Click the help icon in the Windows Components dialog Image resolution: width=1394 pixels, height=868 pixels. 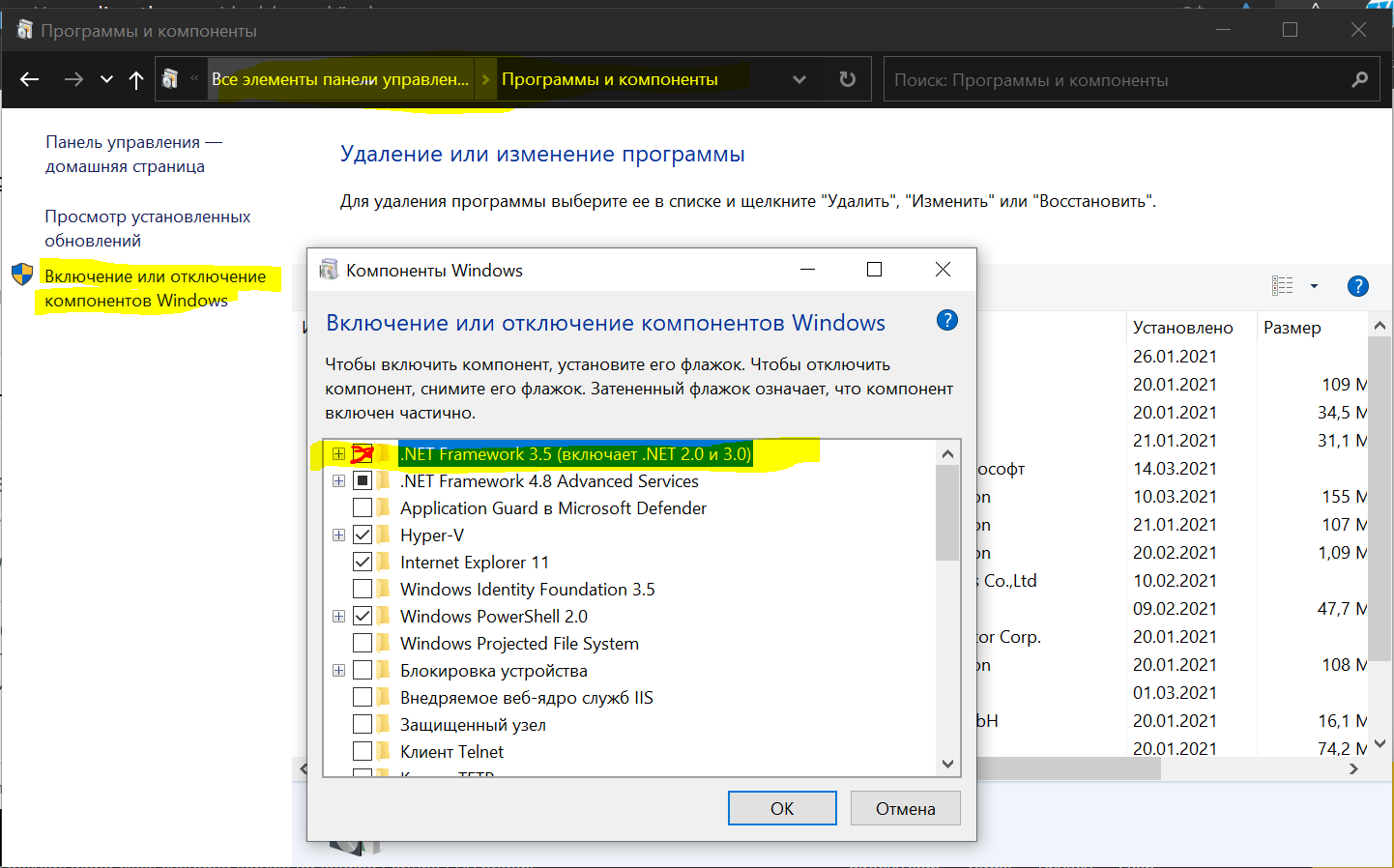(x=947, y=320)
